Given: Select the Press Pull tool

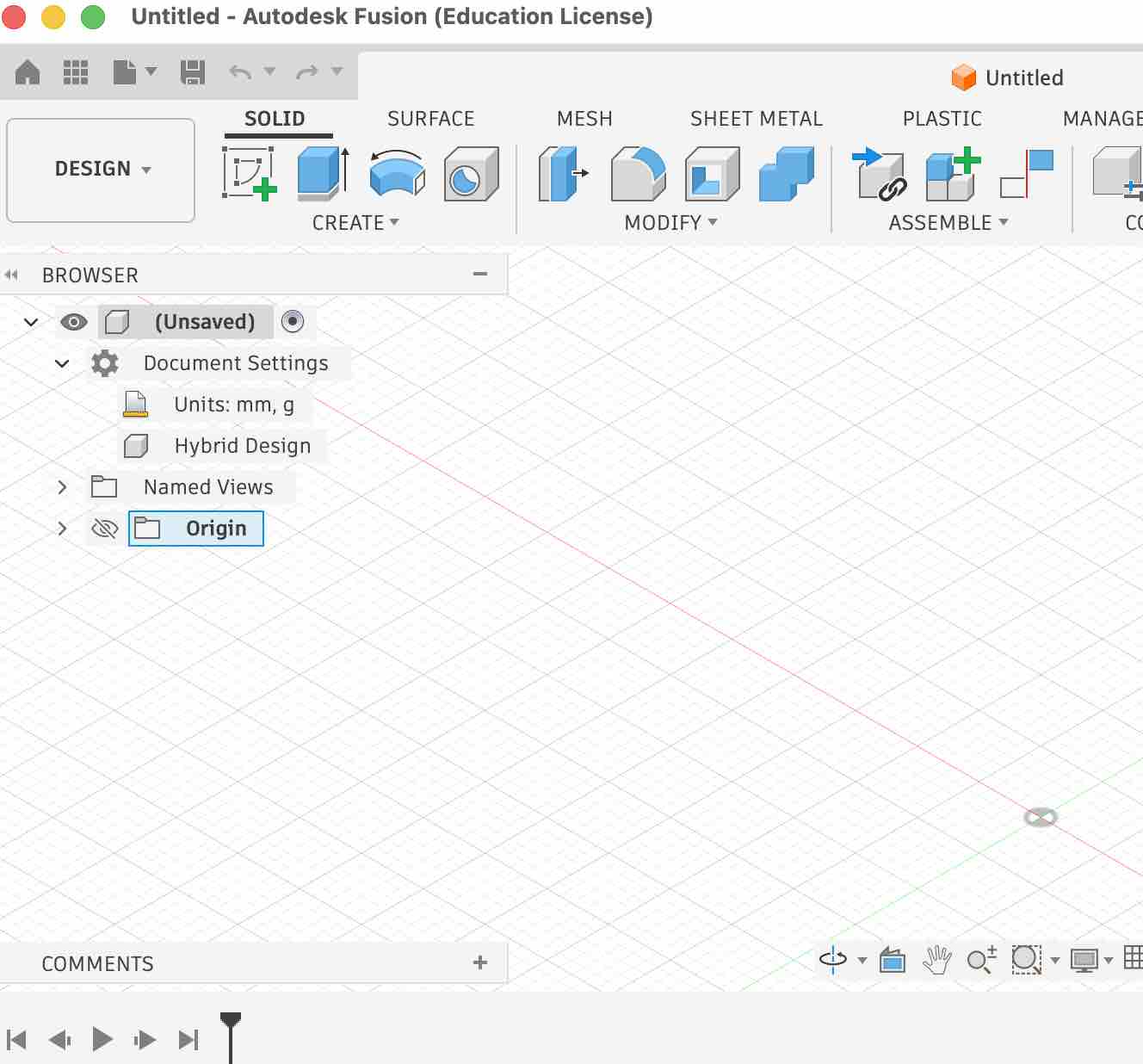Looking at the screenshot, I should [563, 173].
